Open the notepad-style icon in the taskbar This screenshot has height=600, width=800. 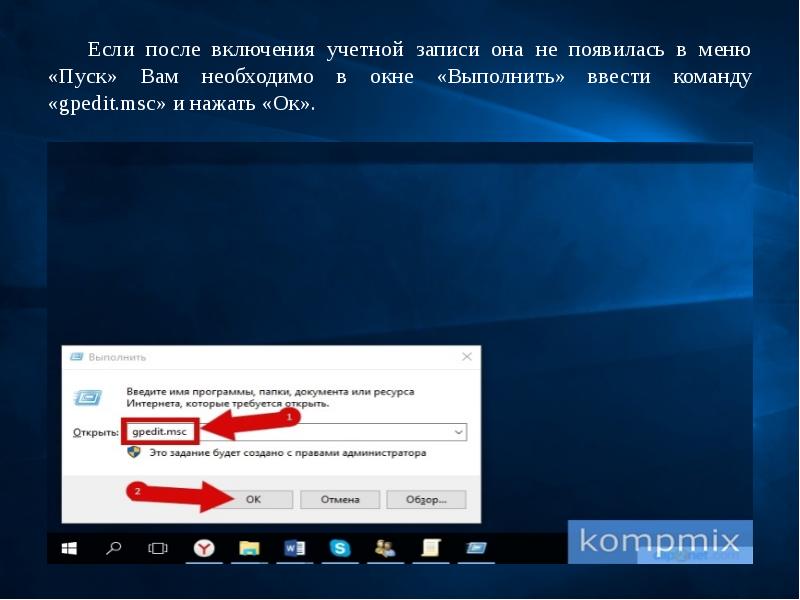pyautogui.click(x=431, y=548)
